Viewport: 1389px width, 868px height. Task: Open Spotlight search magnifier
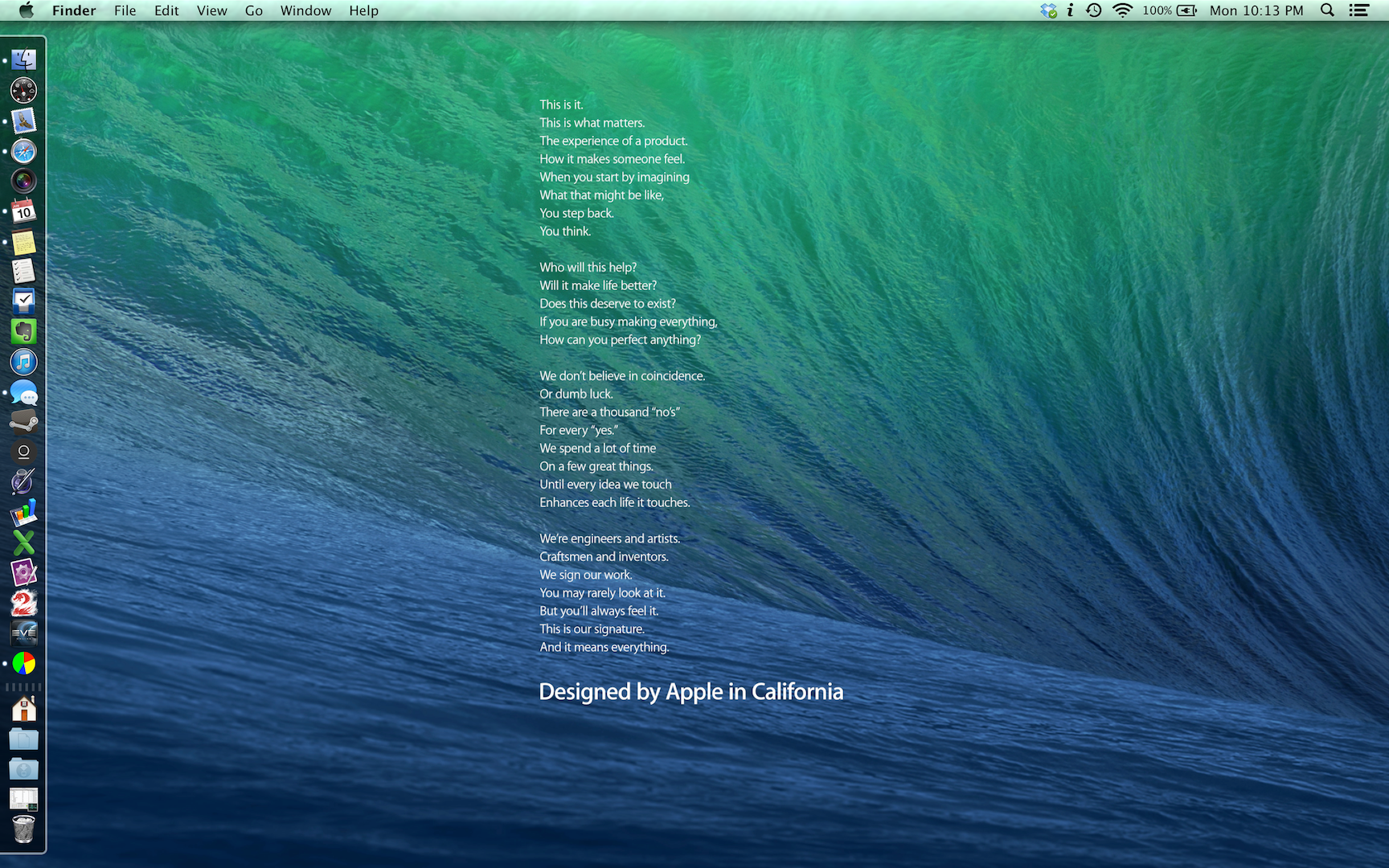[1328, 10]
